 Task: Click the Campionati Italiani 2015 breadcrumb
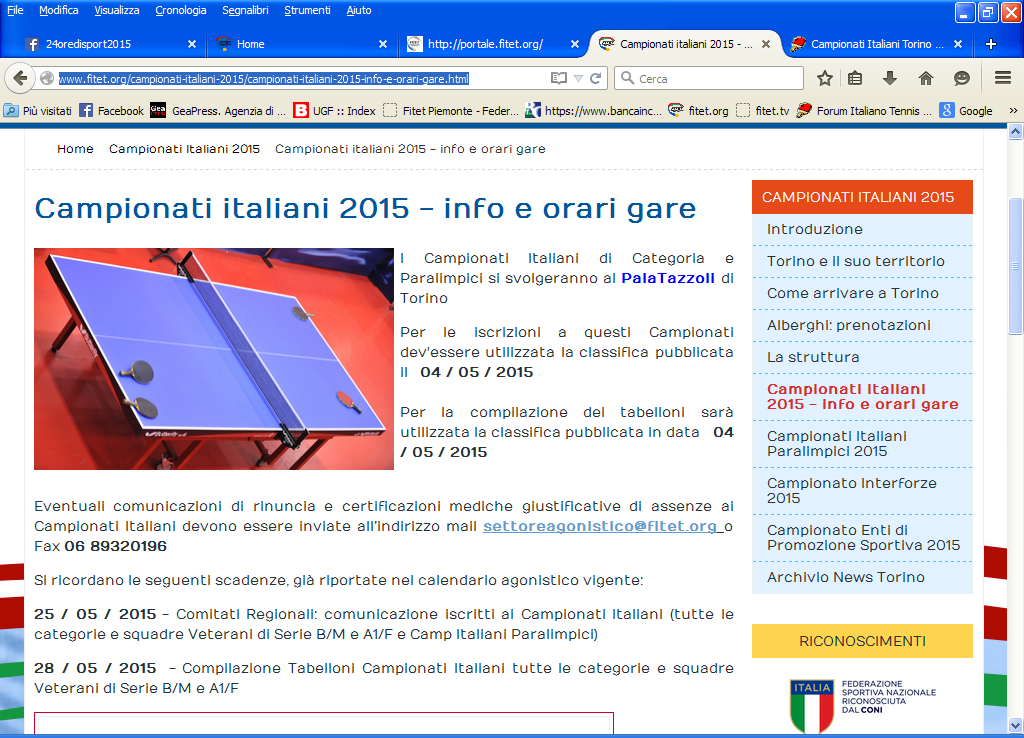pos(184,149)
